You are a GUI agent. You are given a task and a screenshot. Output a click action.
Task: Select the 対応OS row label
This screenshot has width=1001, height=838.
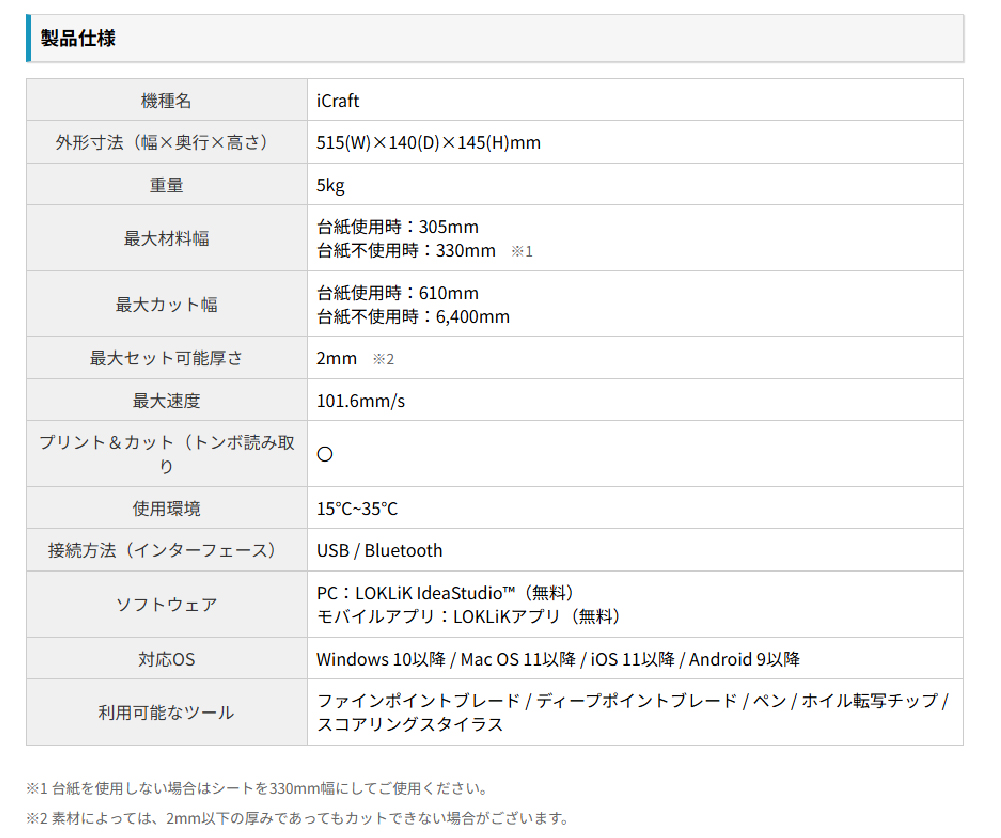coord(166,659)
